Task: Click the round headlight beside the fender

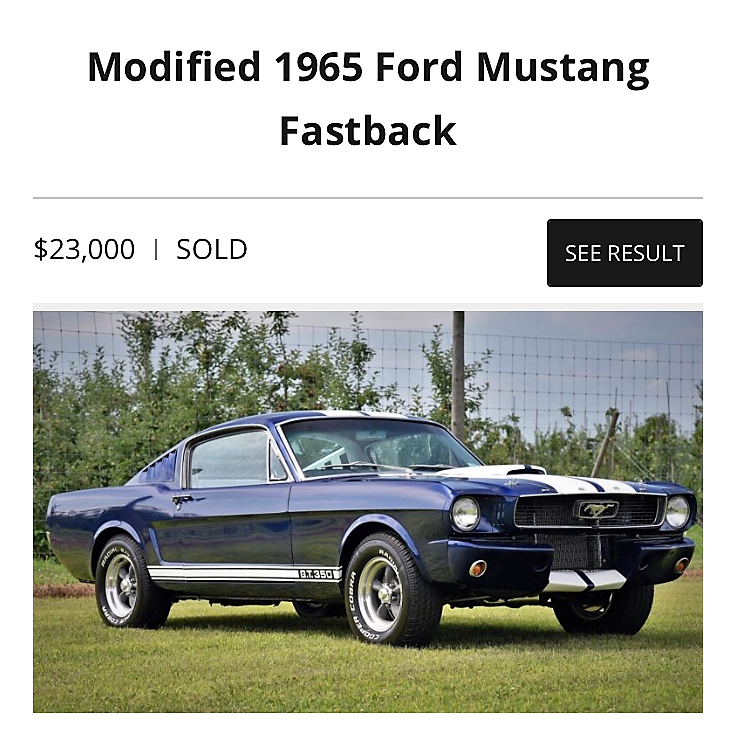Action: click(x=464, y=513)
